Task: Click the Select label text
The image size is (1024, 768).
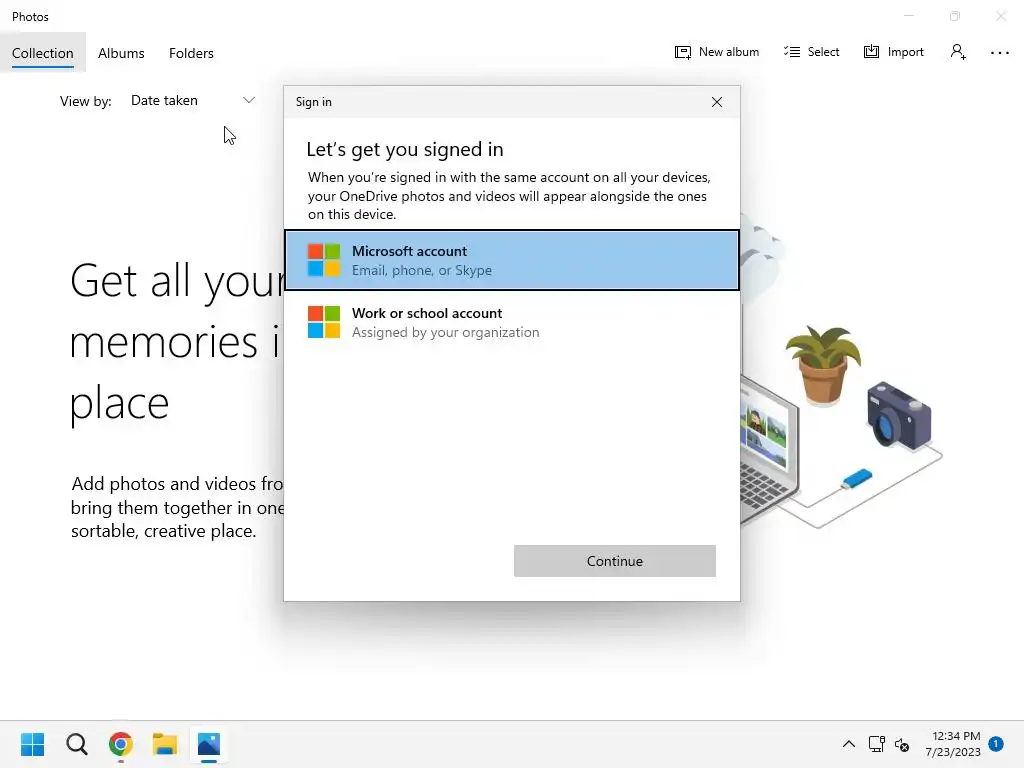Action: pyautogui.click(x=823, y=52)
